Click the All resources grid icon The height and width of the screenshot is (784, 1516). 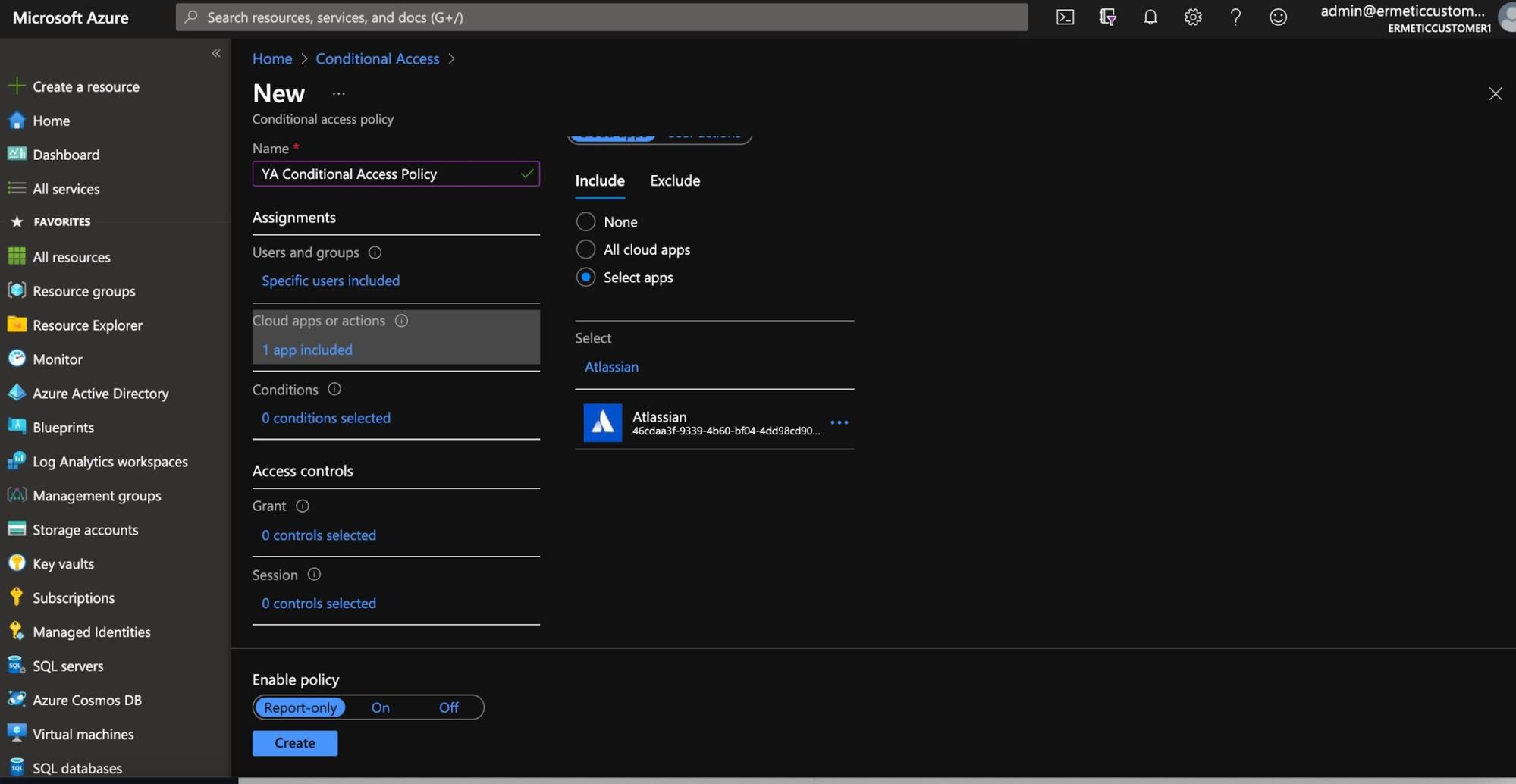(x=16, y=256)
